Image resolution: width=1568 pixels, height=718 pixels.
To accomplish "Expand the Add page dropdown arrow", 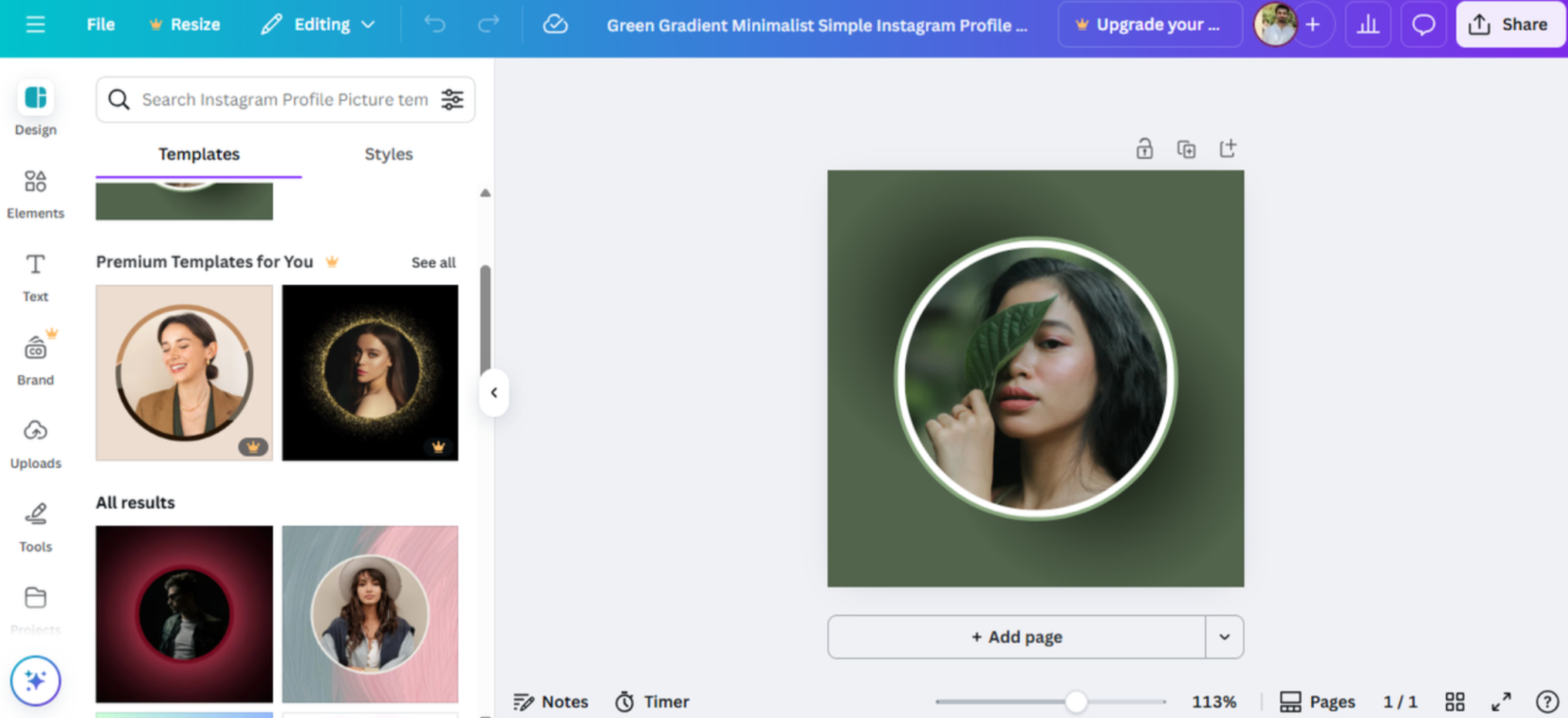I will pyautogui.click(x=1224, y=636).
